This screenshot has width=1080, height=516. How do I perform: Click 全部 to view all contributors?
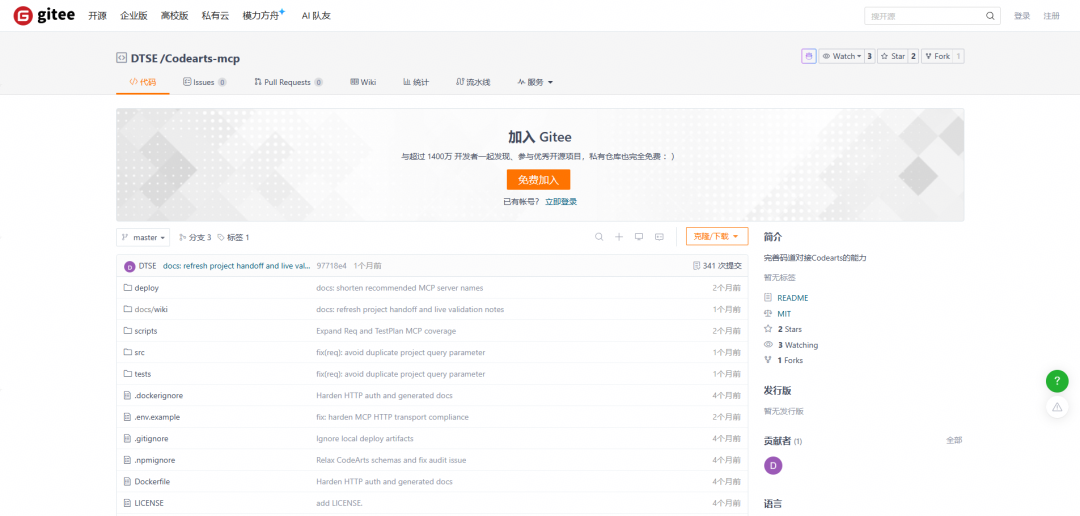(954, 440)
